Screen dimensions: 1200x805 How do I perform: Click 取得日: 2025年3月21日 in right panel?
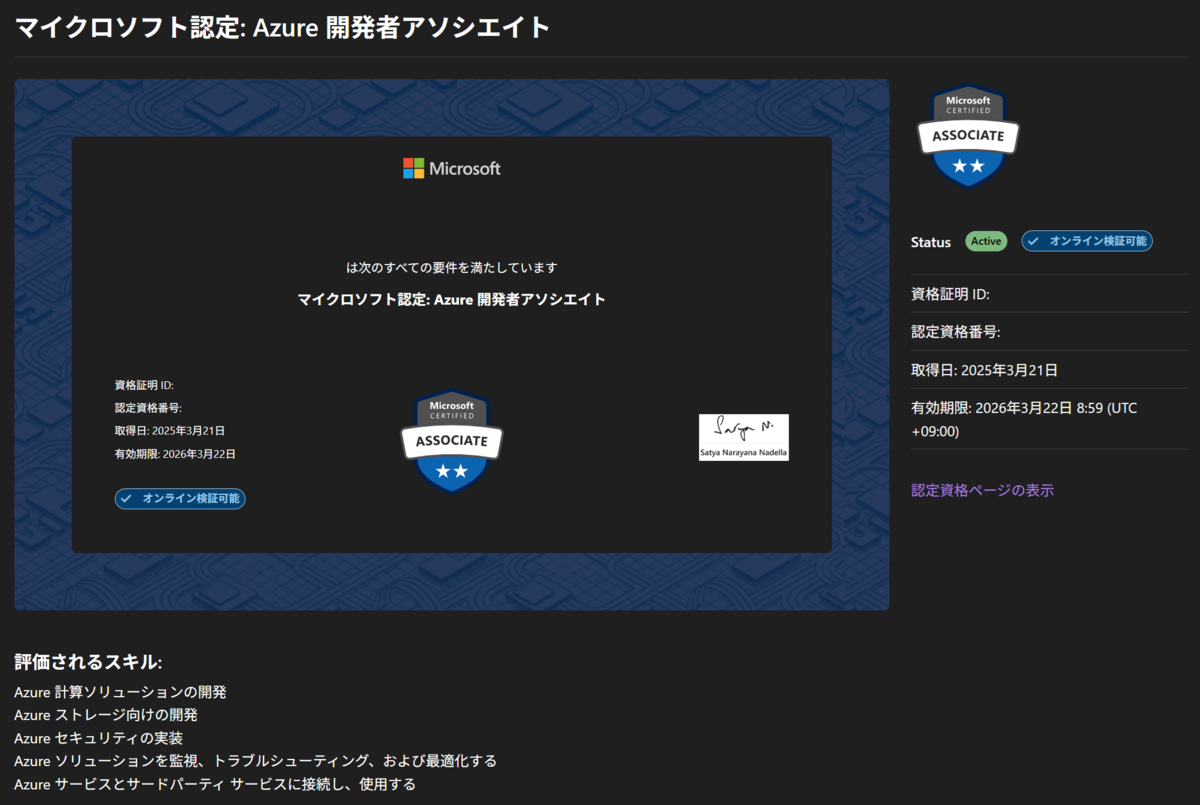pos(984,370)
